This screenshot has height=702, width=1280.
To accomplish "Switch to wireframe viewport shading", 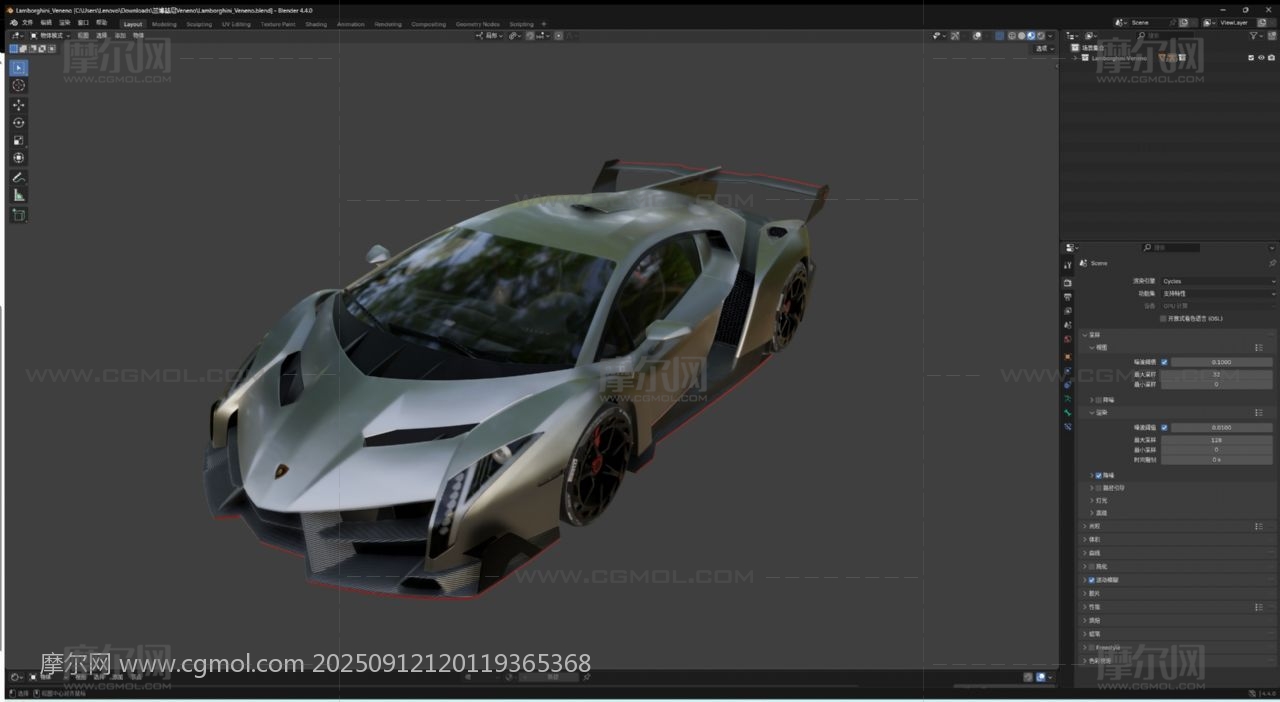I will tap(1011, 35).
